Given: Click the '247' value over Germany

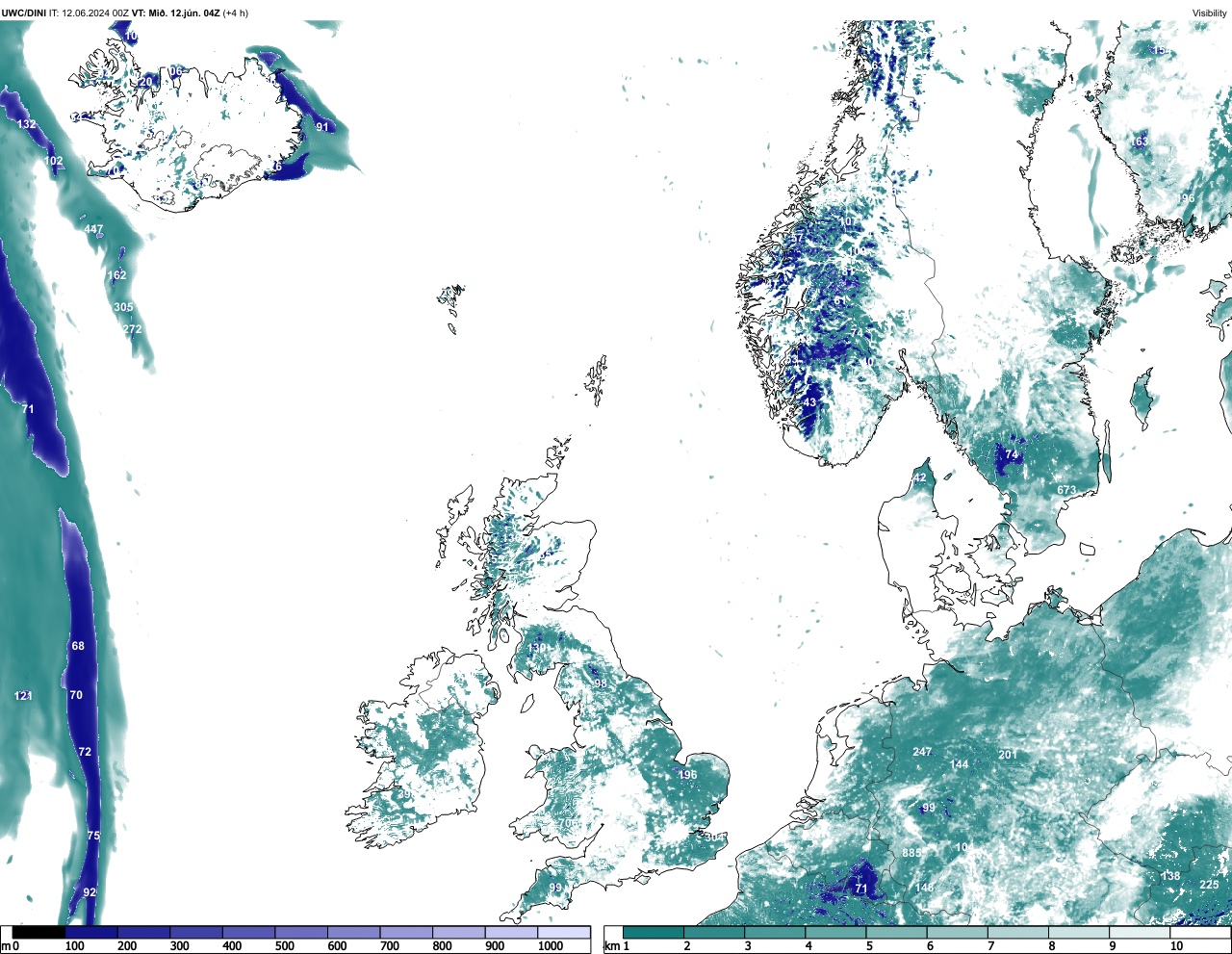Looking at the screenshot, I should [x=922, y=752].
